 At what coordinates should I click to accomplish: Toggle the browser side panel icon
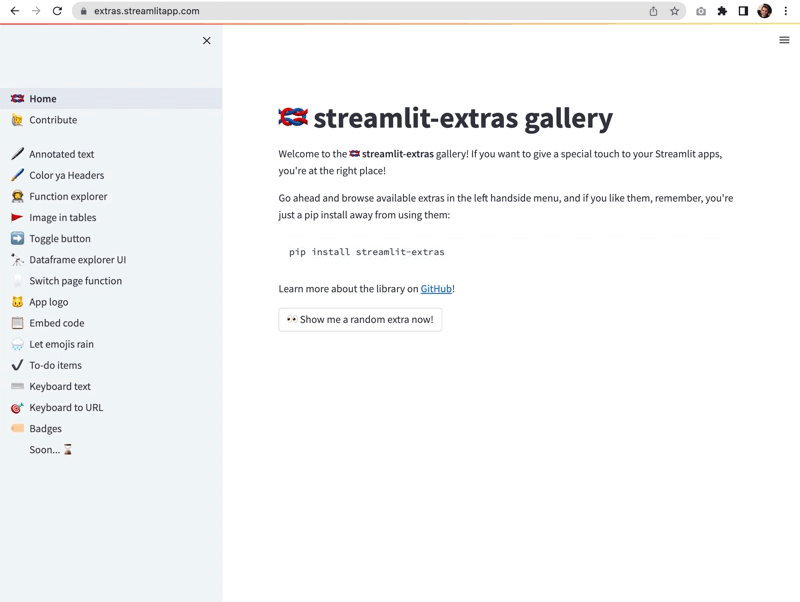click(743, 11)
